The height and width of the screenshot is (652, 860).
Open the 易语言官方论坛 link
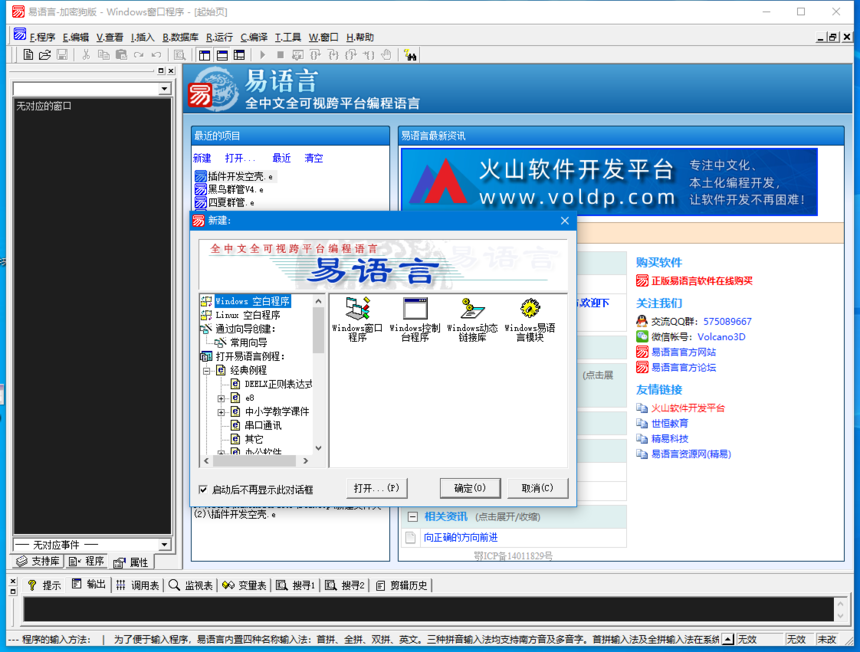683,367
